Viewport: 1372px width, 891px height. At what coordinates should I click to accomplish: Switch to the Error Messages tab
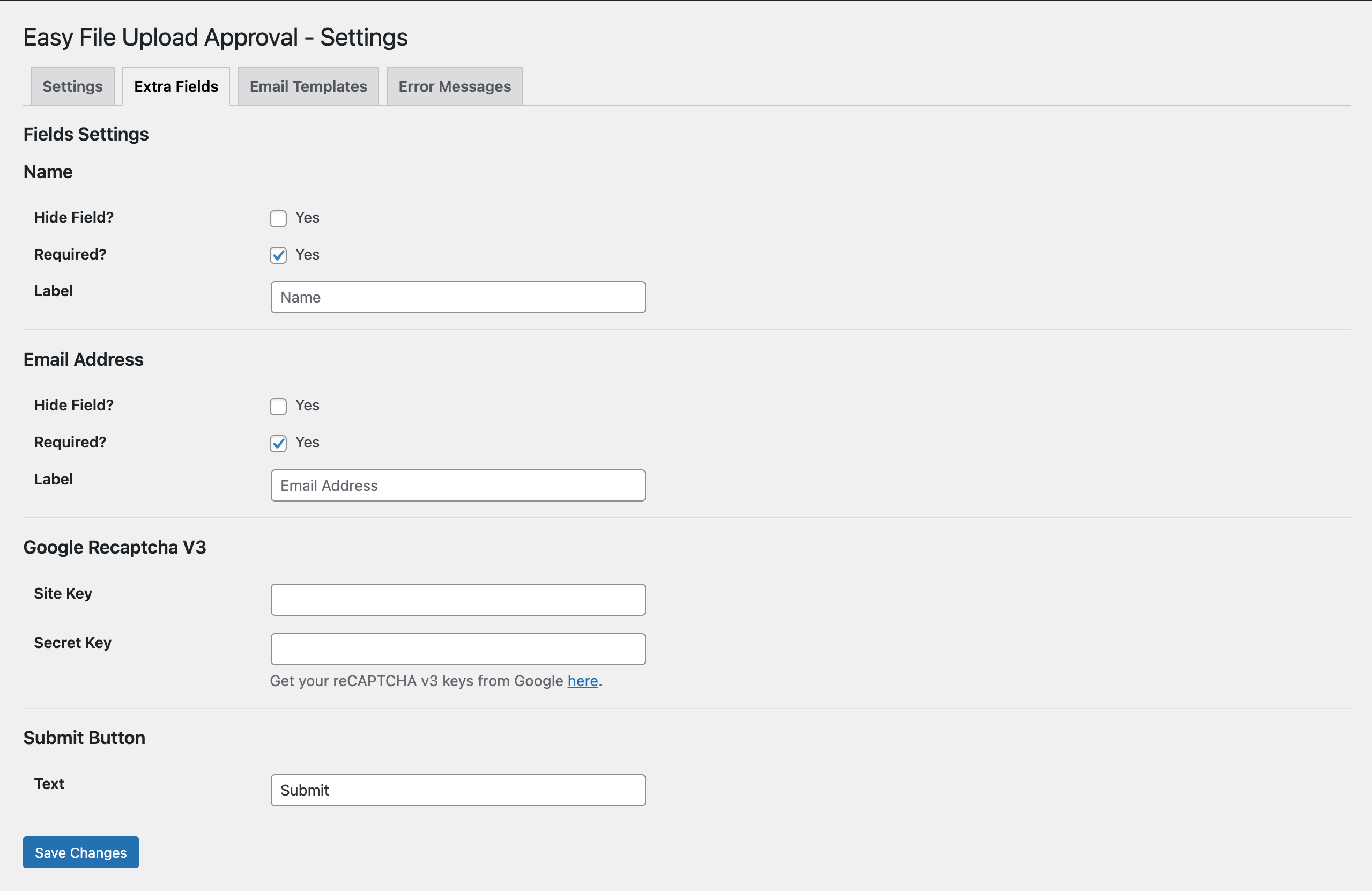point(454,86)
